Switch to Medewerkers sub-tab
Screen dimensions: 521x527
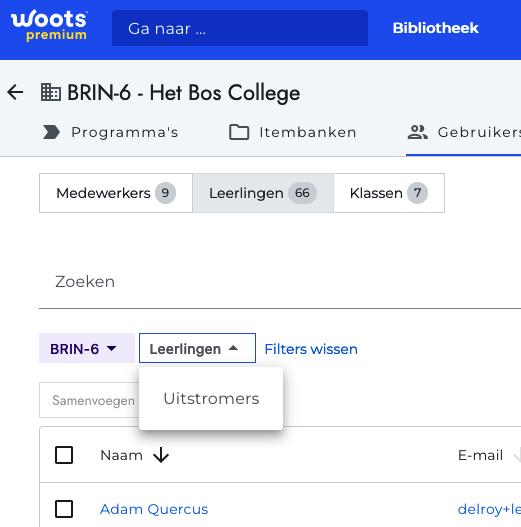coord(116,193)
